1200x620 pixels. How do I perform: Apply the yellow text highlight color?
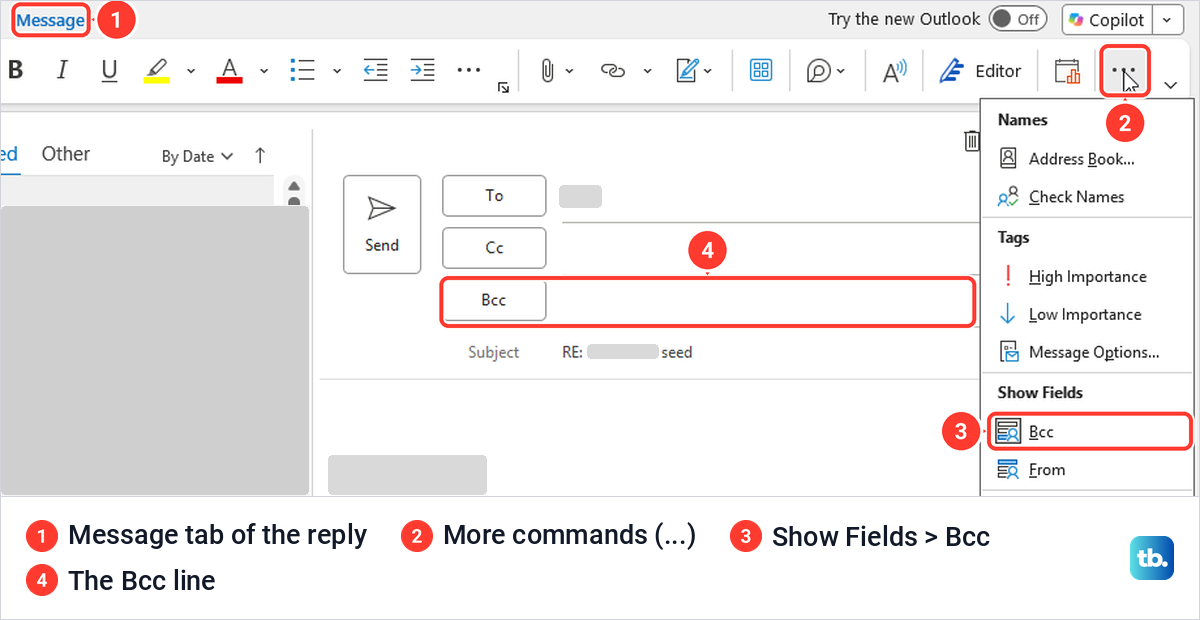(x=156, y=70)
